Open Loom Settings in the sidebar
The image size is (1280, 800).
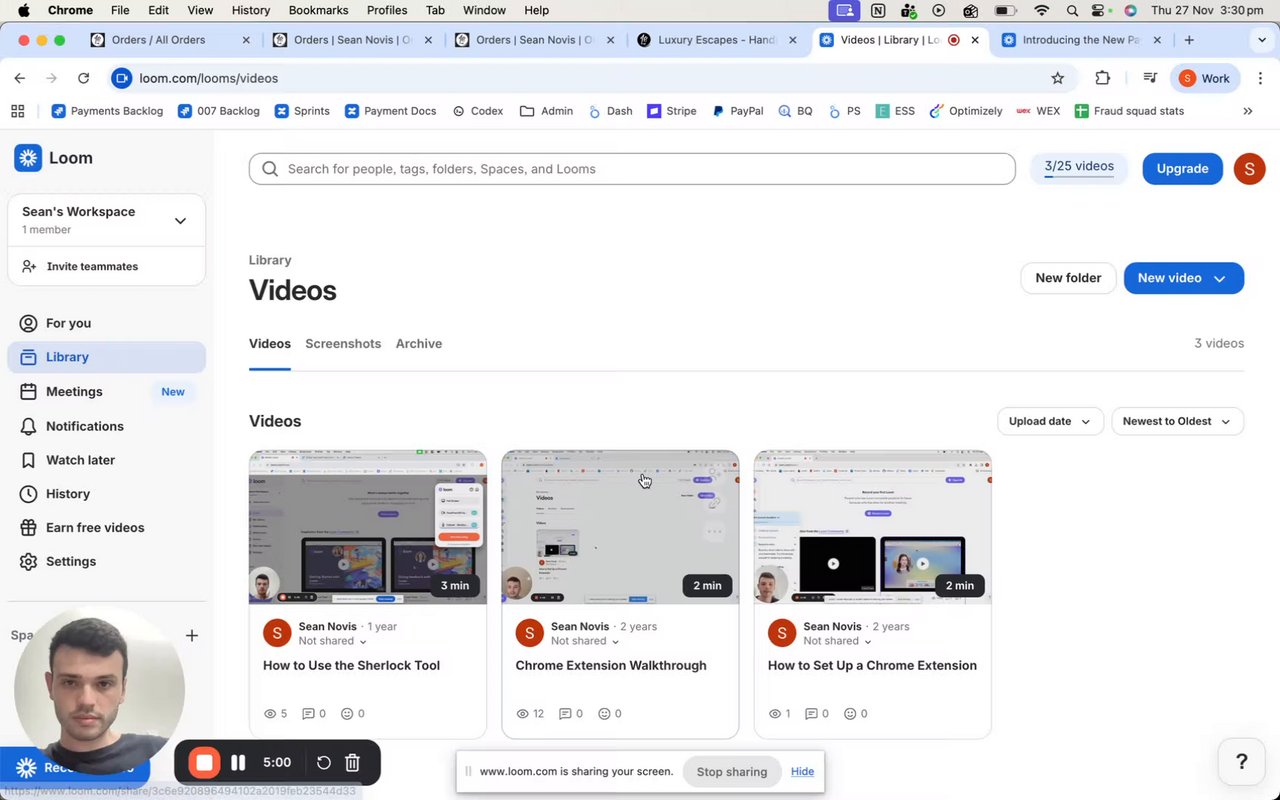tap(106, 562)
